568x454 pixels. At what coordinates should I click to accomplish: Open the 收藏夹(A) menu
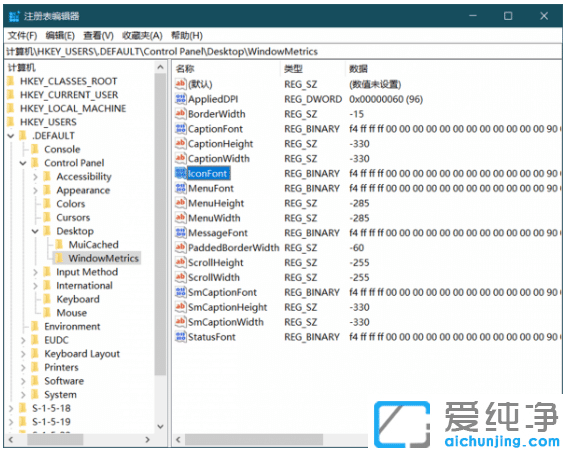142,36
